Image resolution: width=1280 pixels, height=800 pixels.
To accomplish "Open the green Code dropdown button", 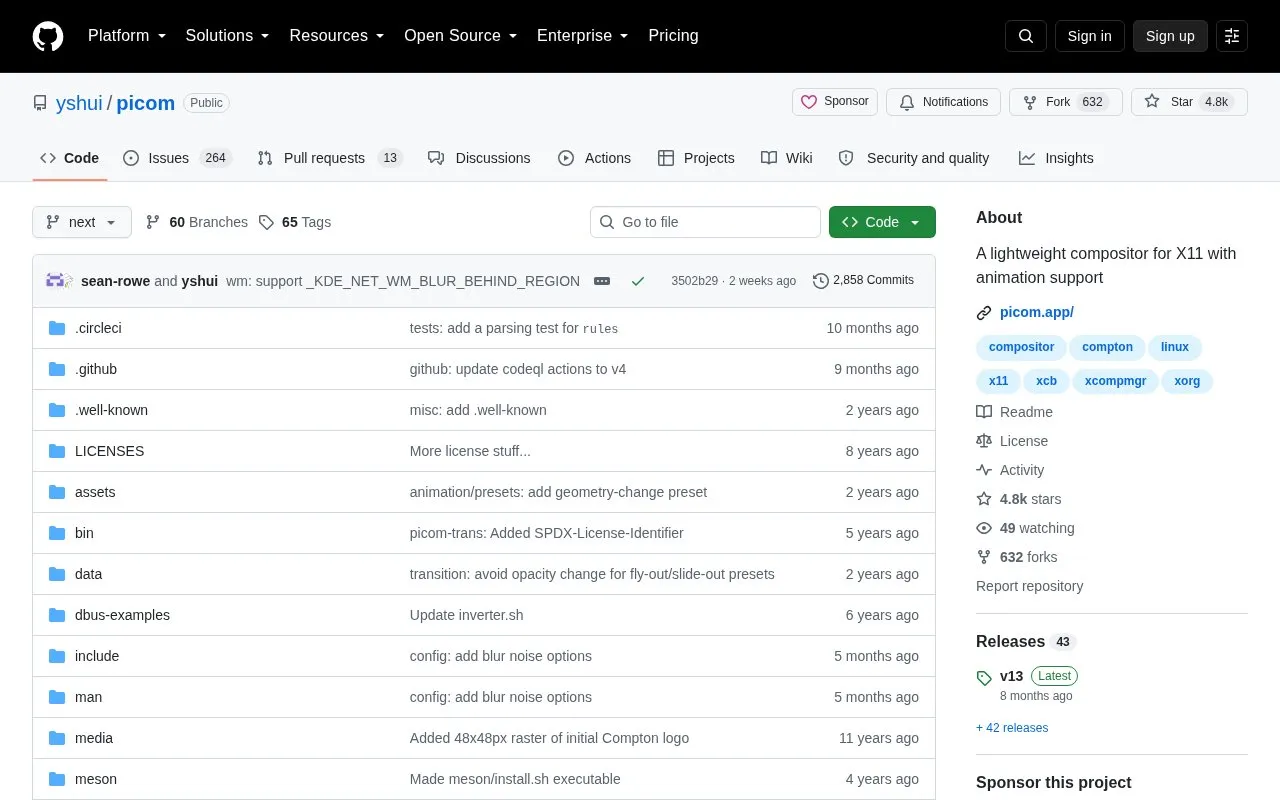I will pos(882,222).
